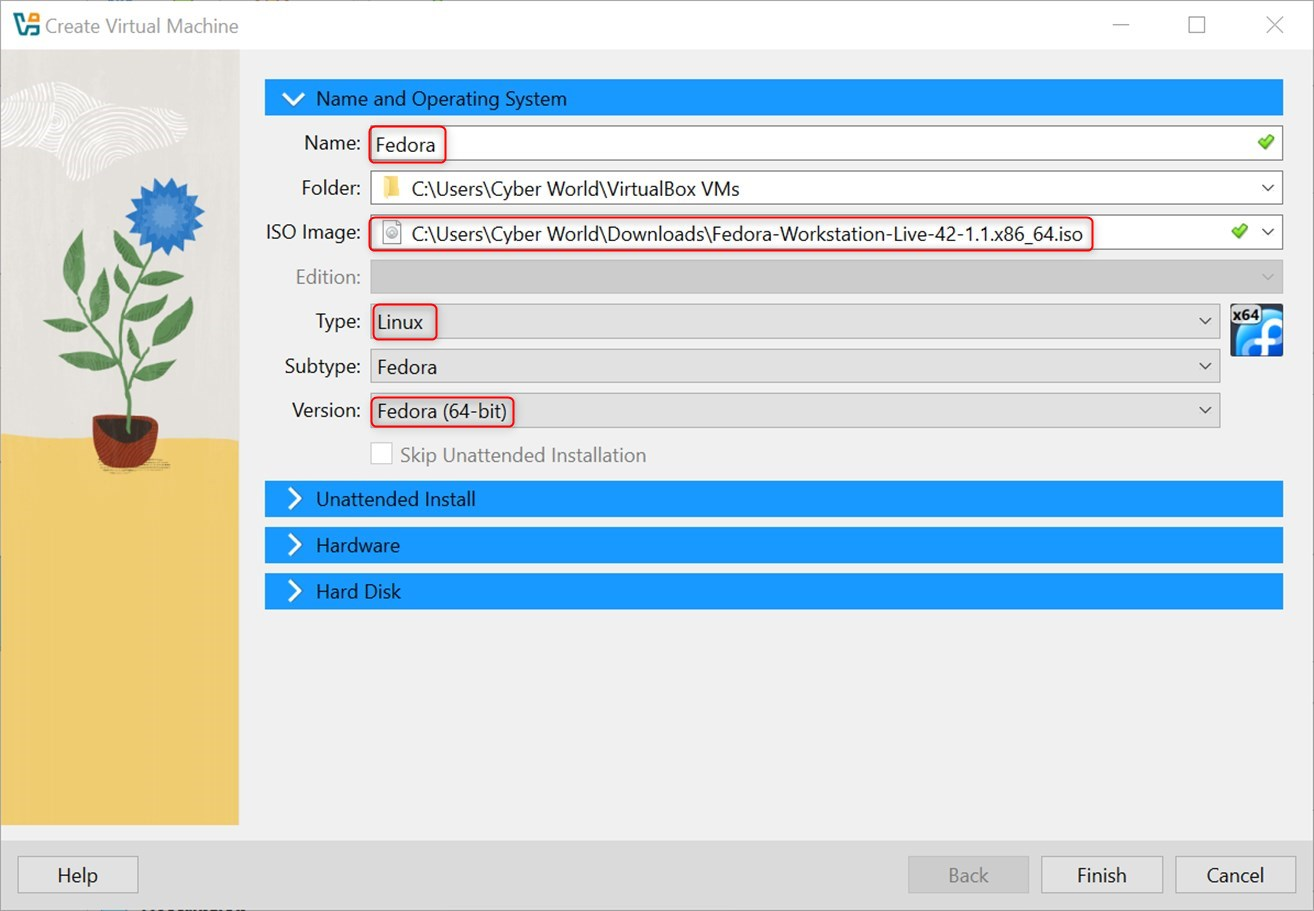Click the Version: label
The image size is (1314, 911).
tap(326, 410)
